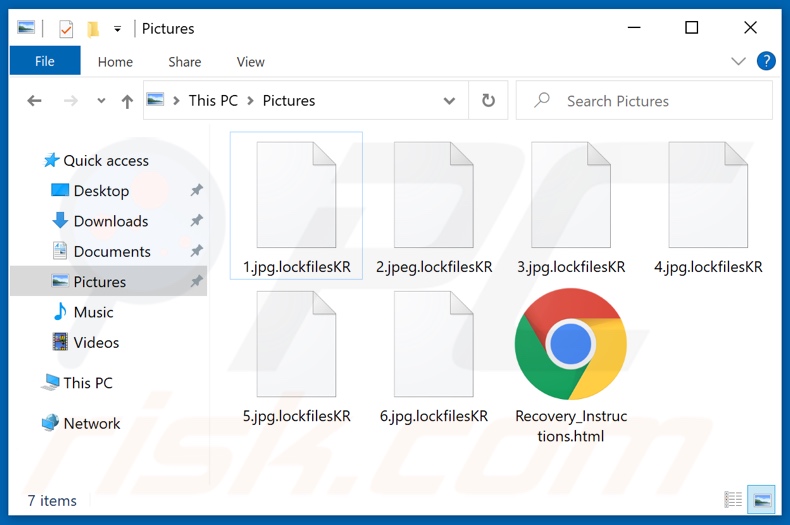
Task: Open the View ribbon tab
Action: 250,61
